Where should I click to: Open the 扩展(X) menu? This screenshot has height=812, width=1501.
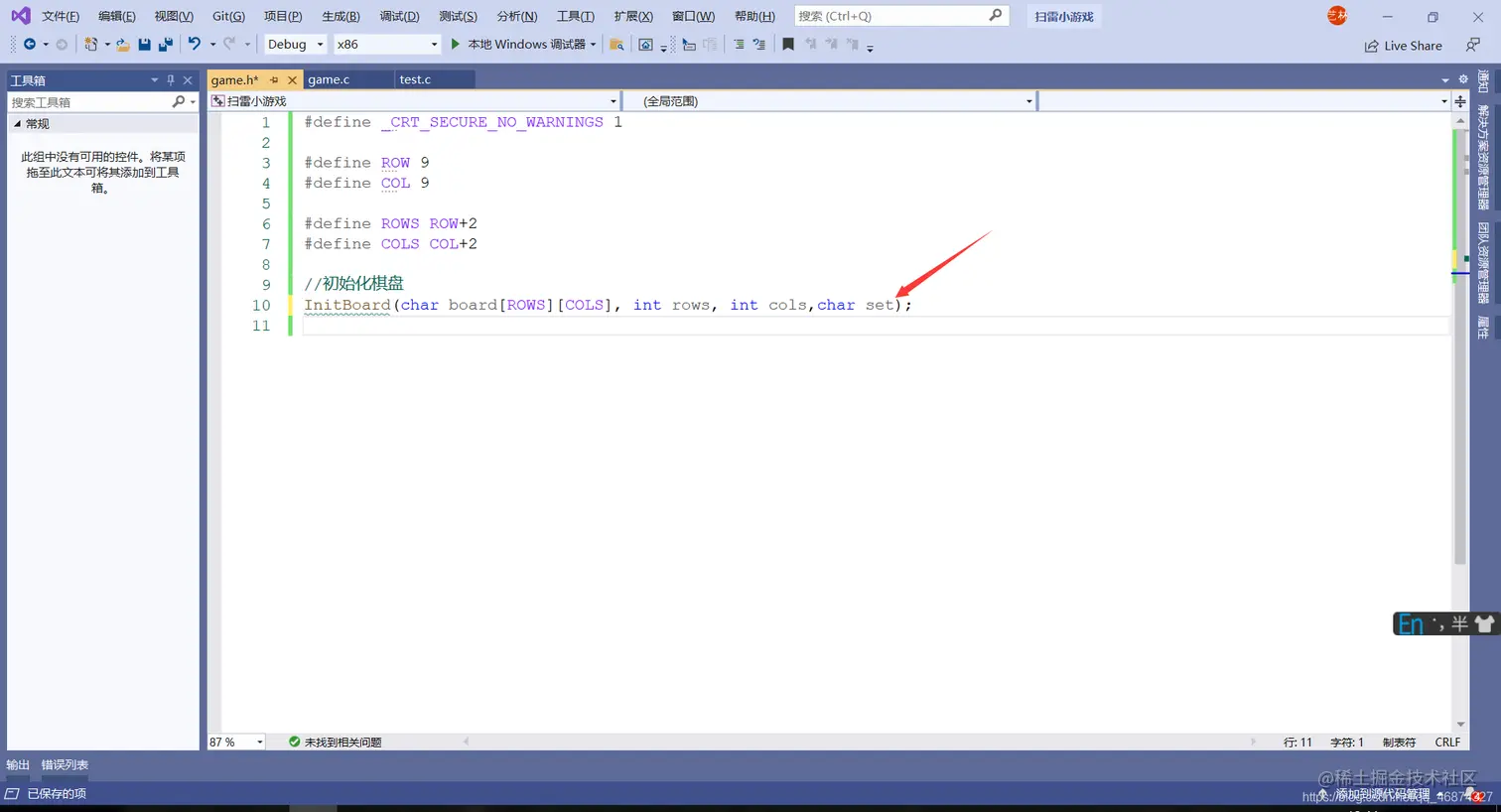pos(633,16)
